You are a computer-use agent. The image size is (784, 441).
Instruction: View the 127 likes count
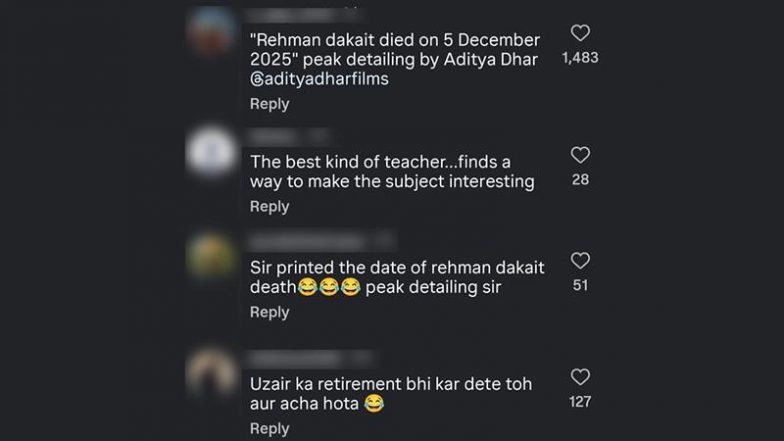(580, 402)
